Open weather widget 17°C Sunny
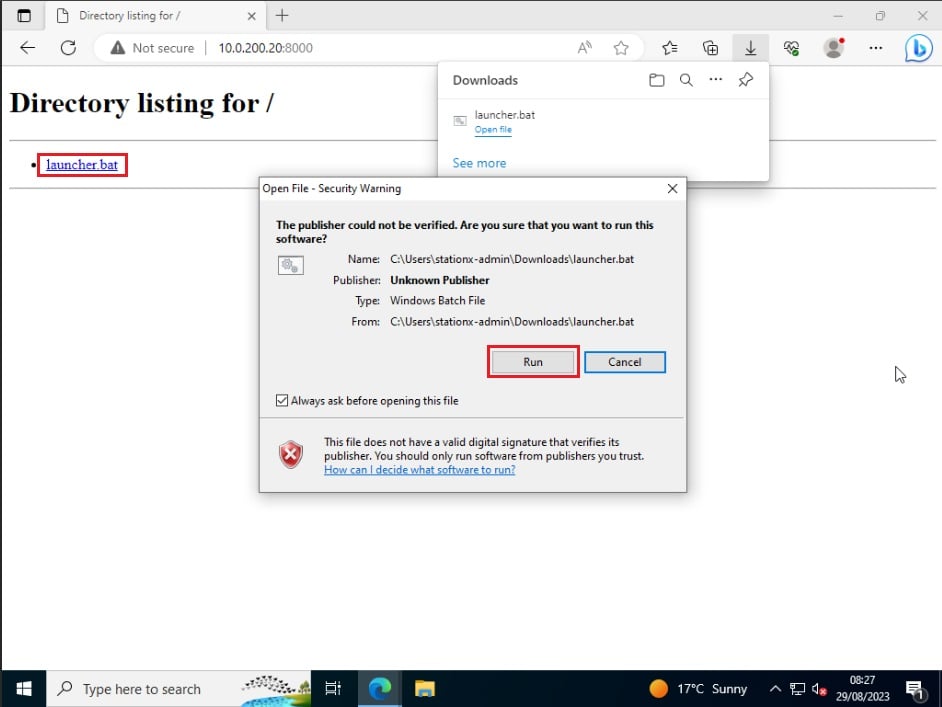The image size is (942, 707). [x=698, y=688]
